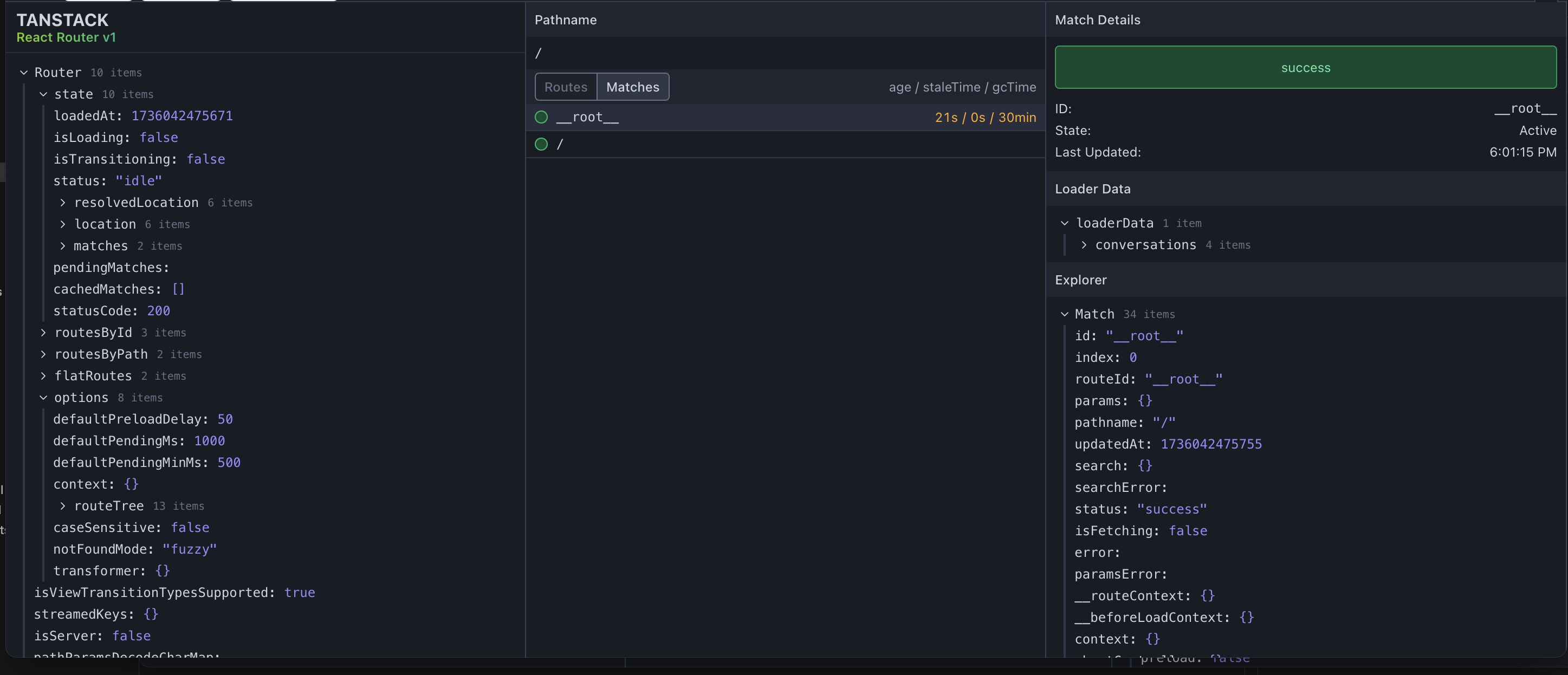Expand the routesByPath node
Screen dimensions: 1568x675
click(43, 354)
